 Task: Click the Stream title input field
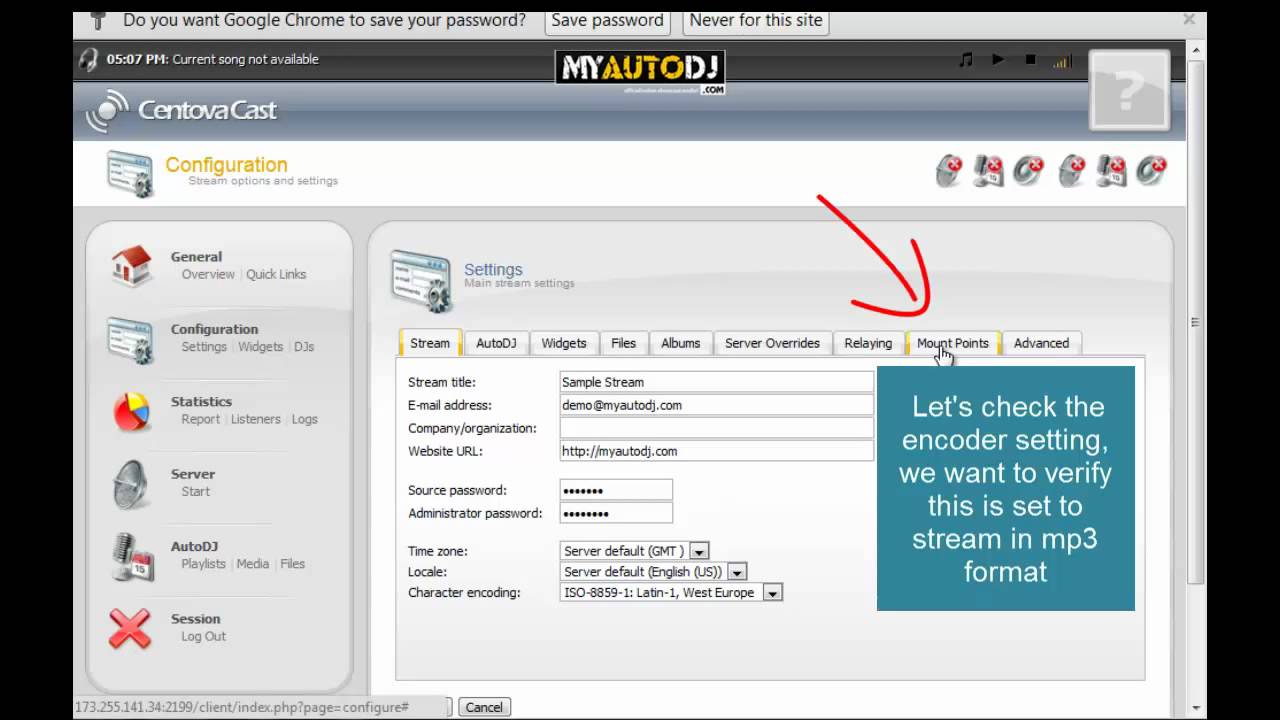[716, 382]
